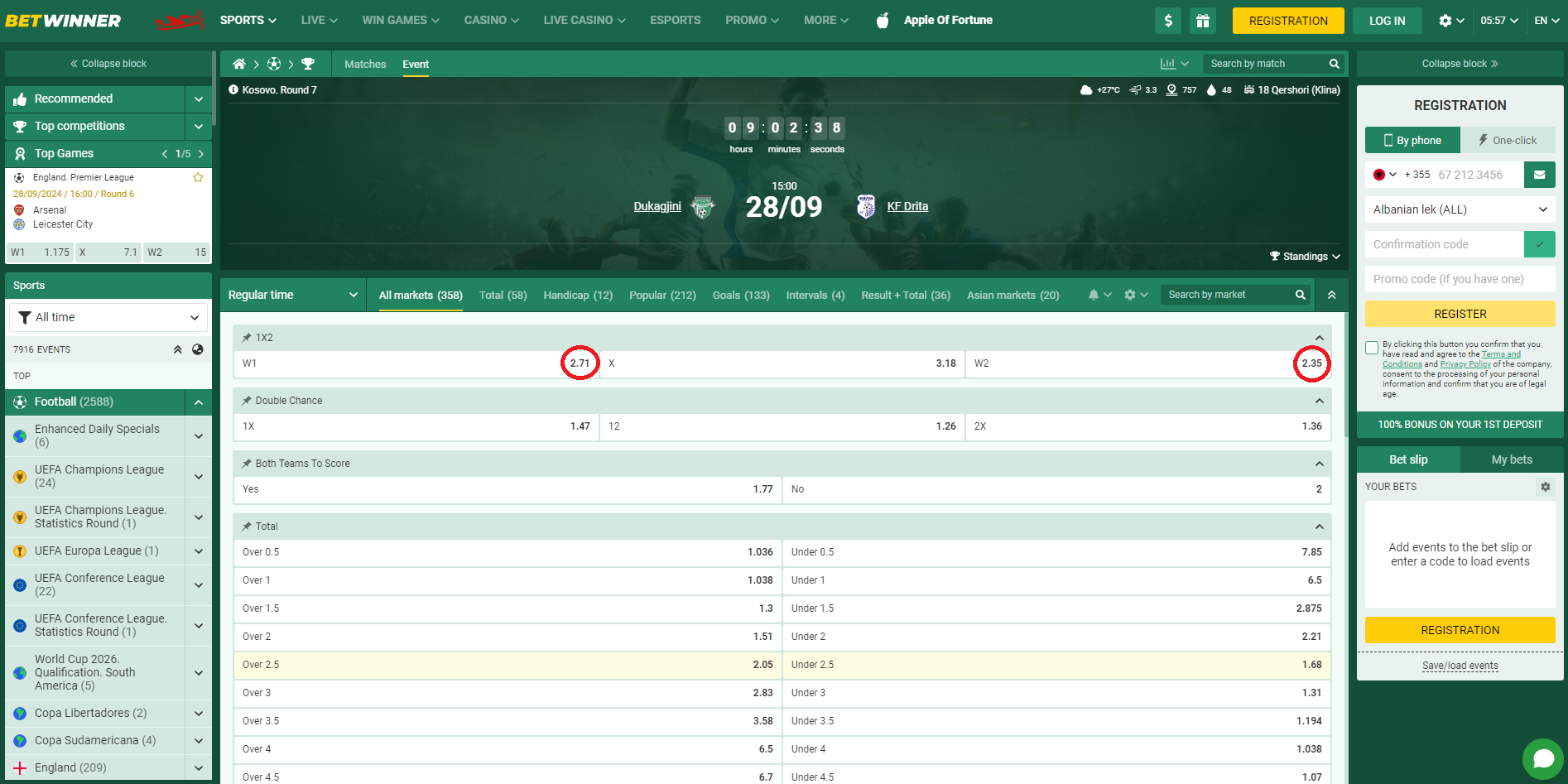The image size is (1568, 784).
Task: Click the Promo code input field
Action: pyautogui.click(x=1460, y=279)
